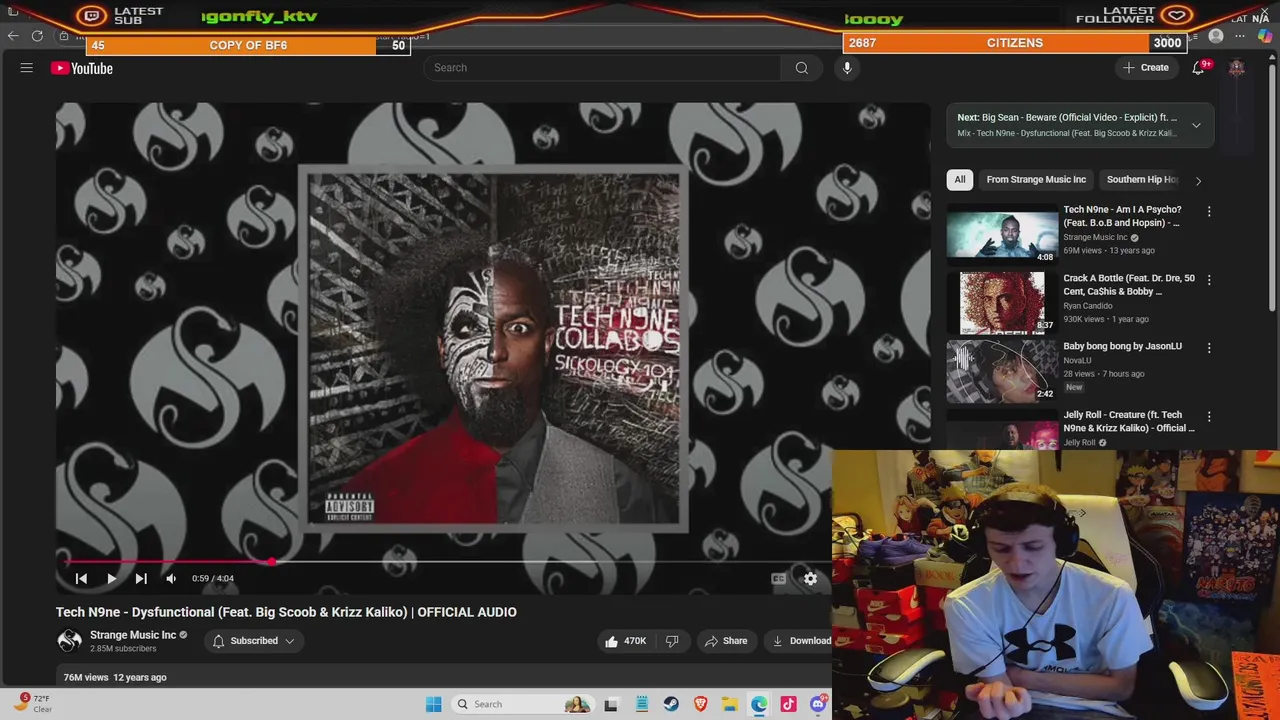Click the red progress scrubber dot

click(x=271, y=561)
